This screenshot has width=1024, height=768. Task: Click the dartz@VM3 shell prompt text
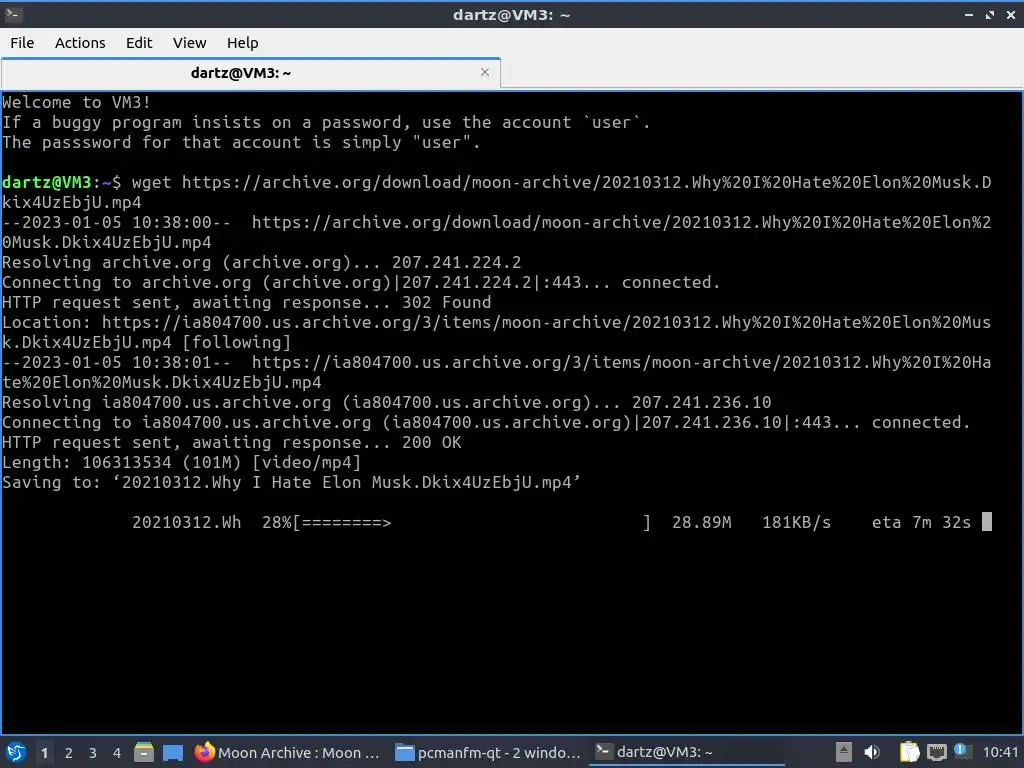pos(61,182)
